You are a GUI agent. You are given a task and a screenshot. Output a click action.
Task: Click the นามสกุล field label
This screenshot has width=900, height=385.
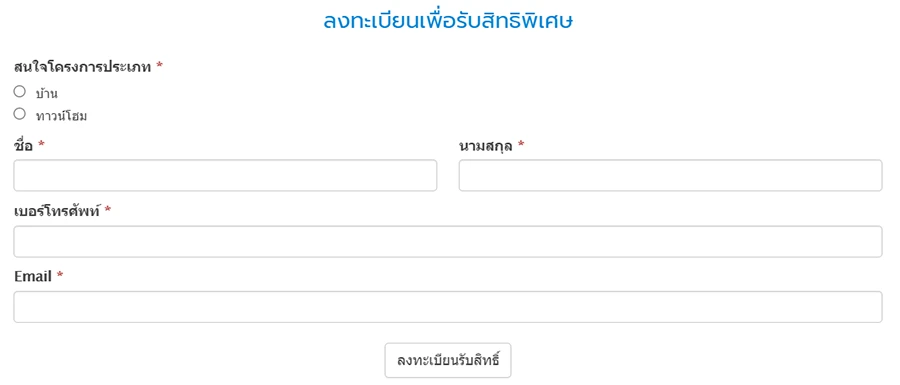486,147
